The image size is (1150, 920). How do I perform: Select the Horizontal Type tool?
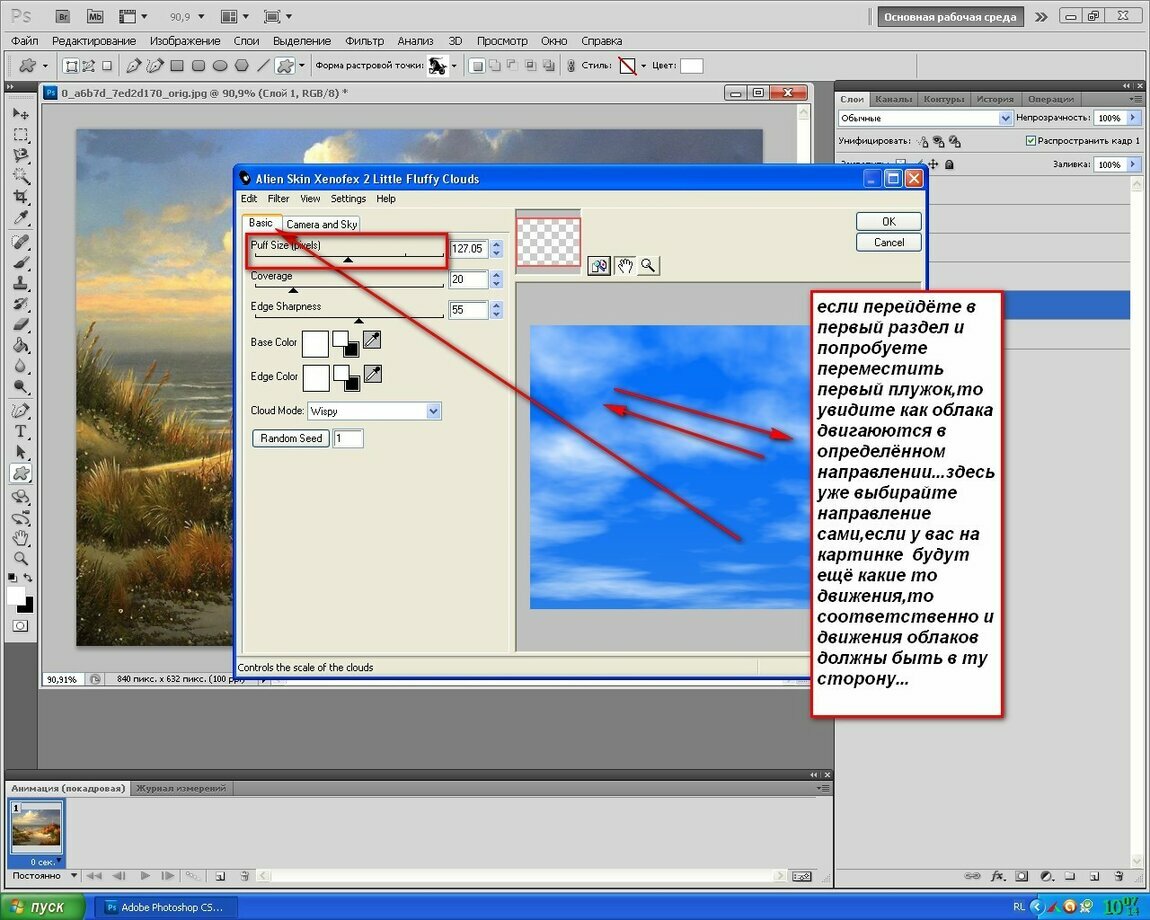point(21,431)
